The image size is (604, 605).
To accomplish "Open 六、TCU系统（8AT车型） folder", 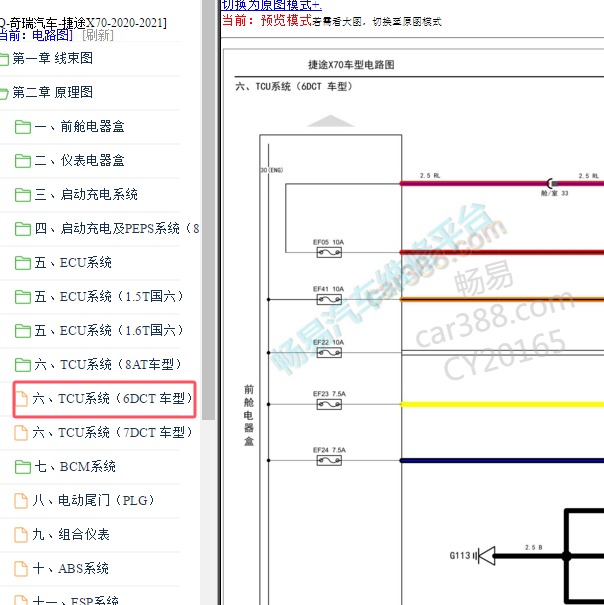I will (x=108, y=365).
